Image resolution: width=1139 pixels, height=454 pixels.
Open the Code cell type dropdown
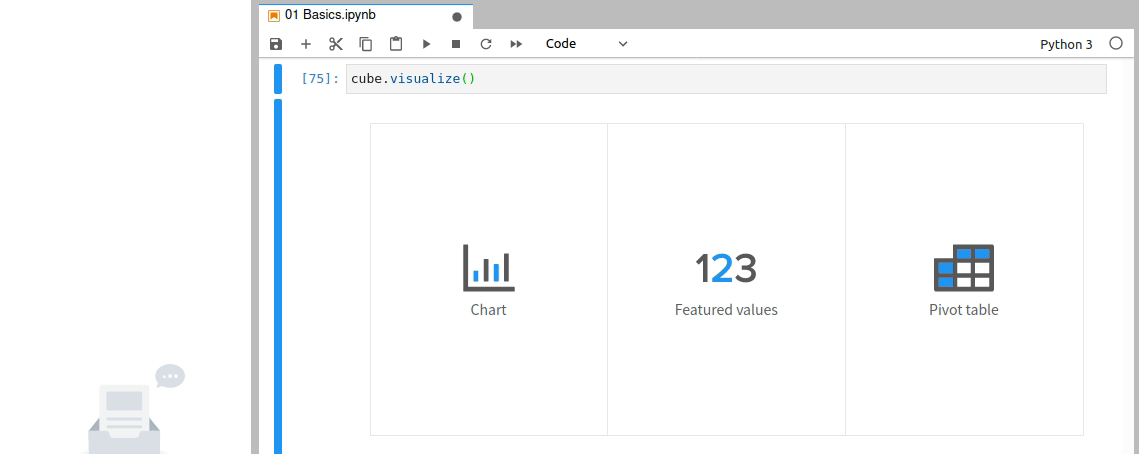[586, 44]
